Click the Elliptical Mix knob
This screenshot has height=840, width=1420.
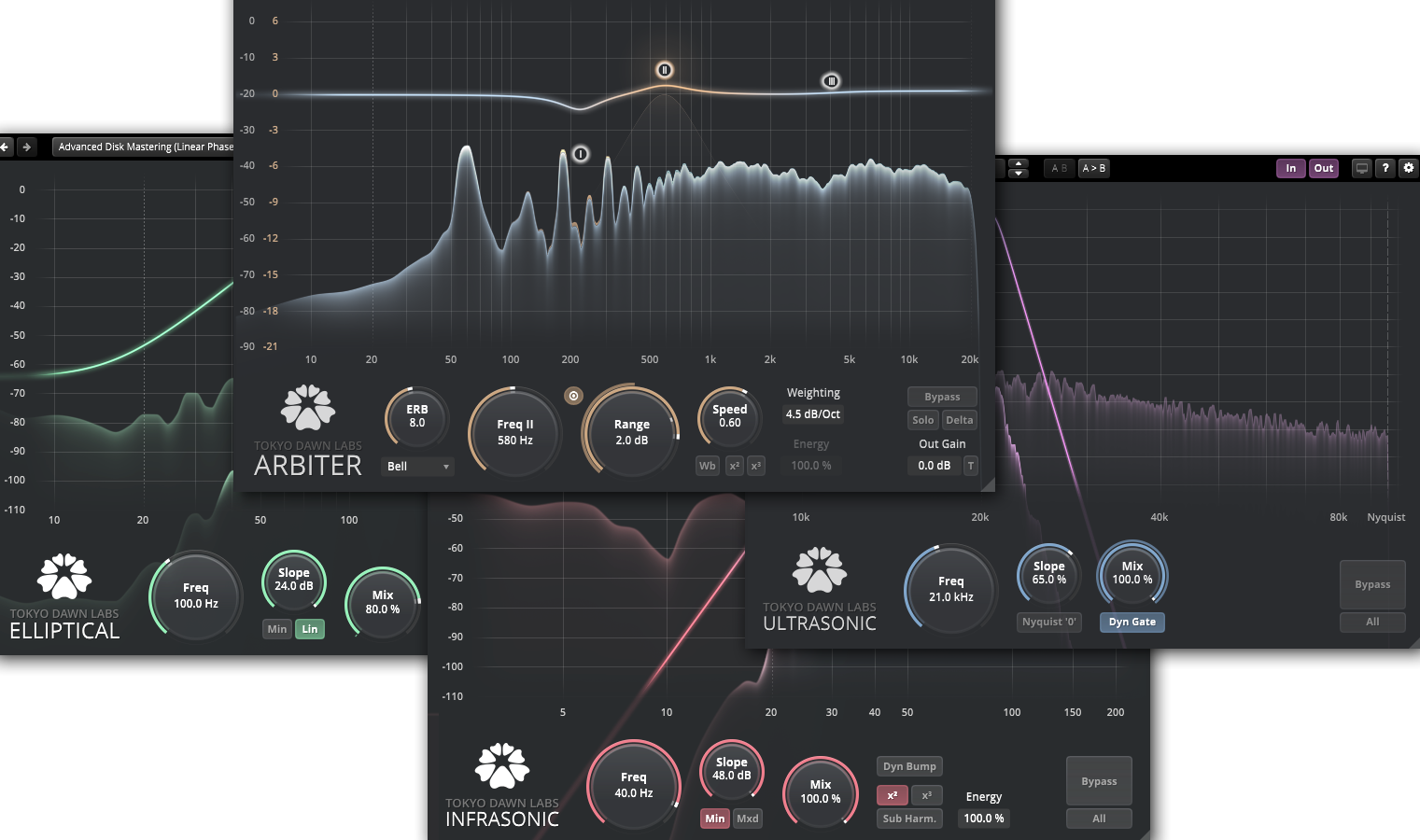click(383, 602)
